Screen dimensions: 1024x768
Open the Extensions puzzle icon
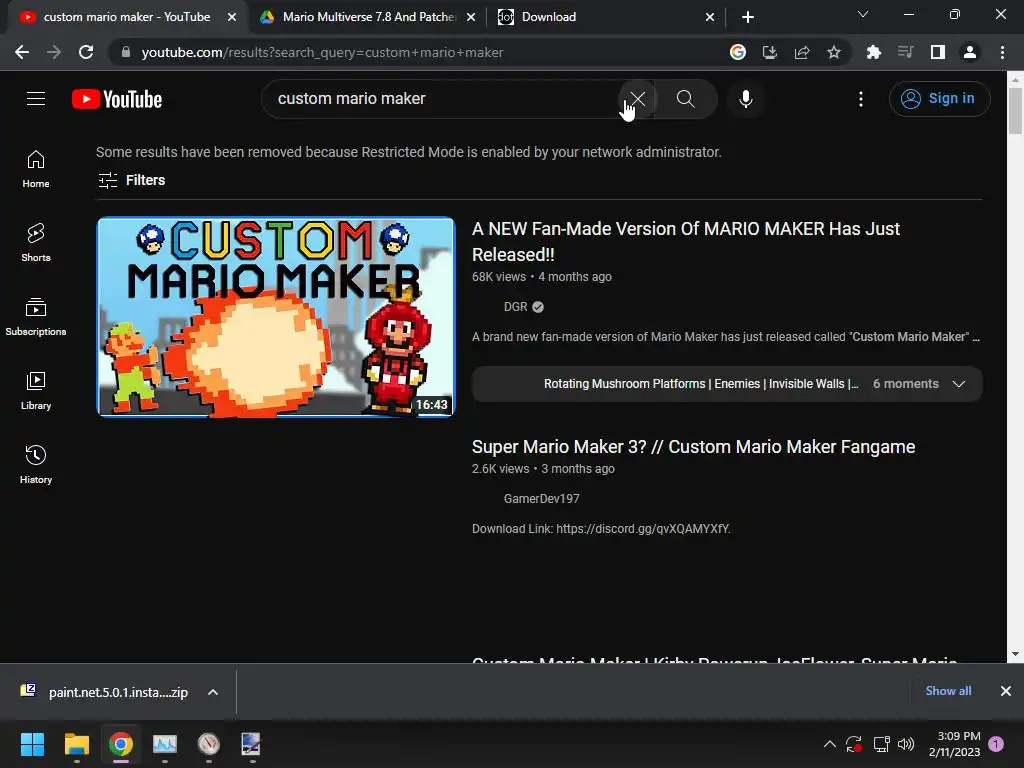click(873, 52)
